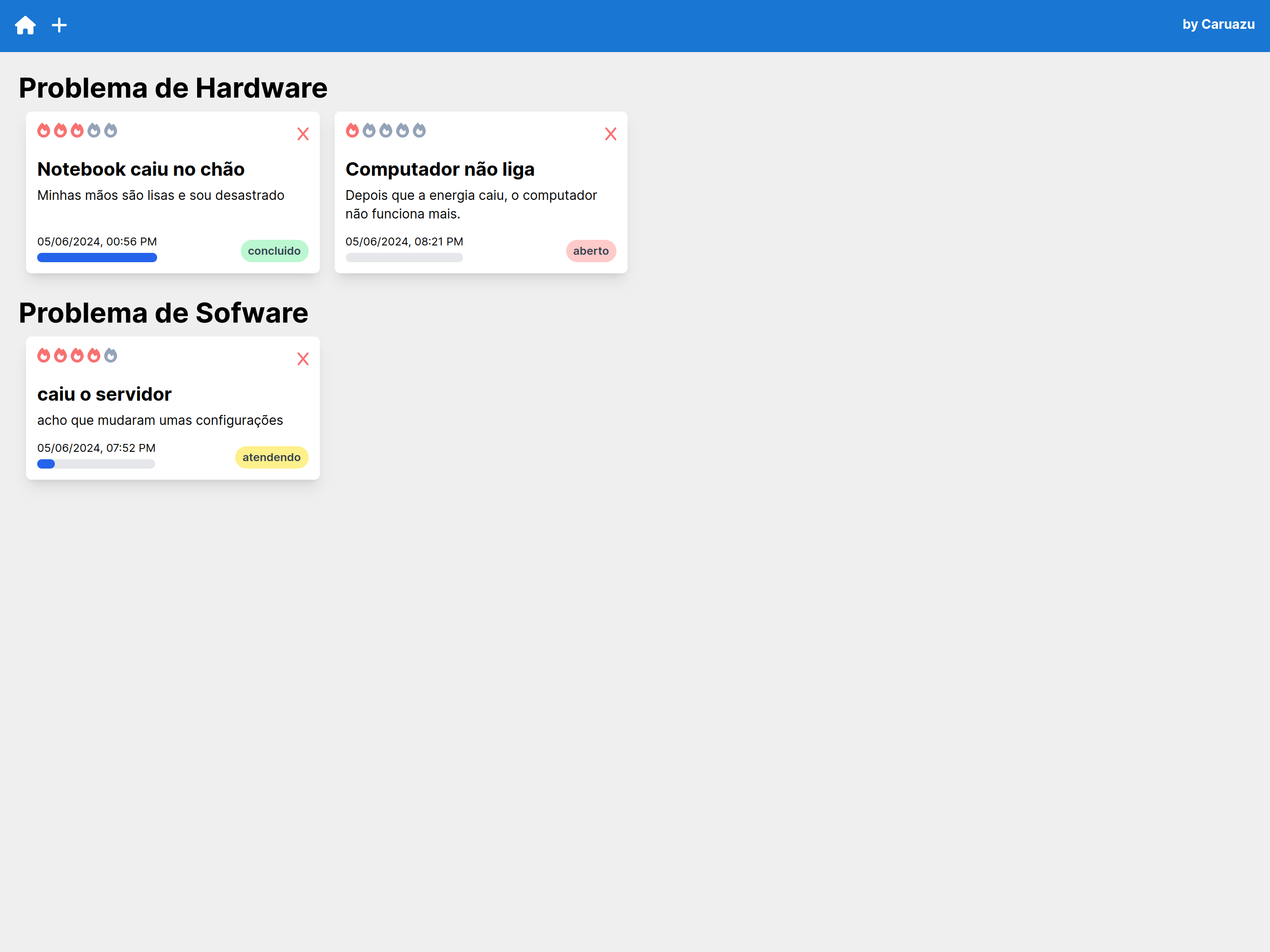This screenshot has height=952, width=1270.
Task: Set fifth flame on servidor card
Action: [x=111, y=356]
